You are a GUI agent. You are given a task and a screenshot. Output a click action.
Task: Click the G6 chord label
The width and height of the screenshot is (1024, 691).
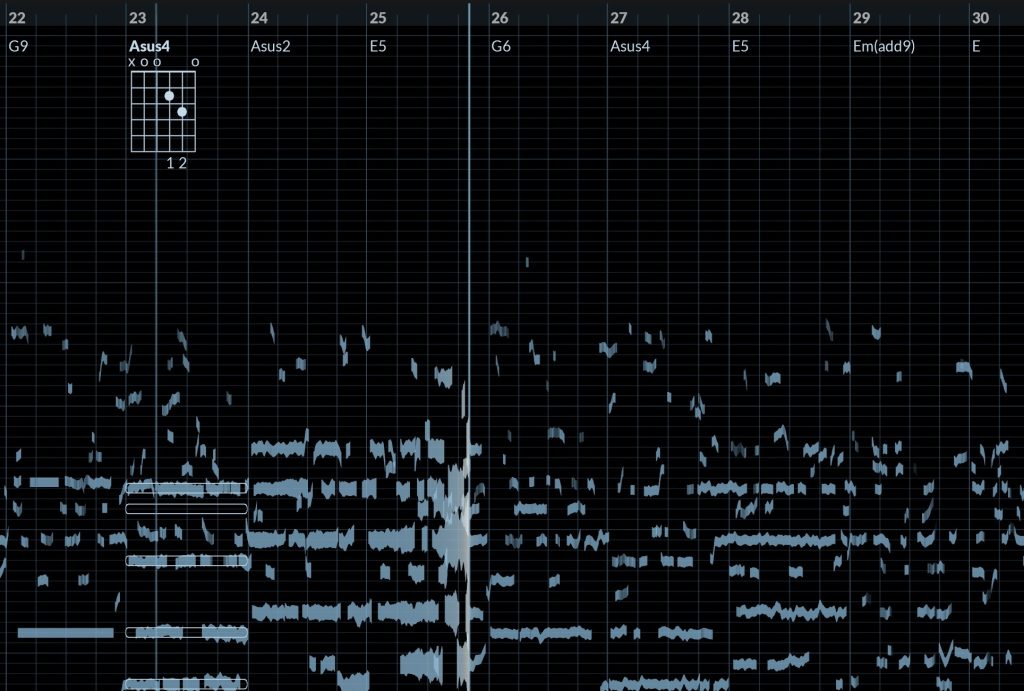click(501, 46)
